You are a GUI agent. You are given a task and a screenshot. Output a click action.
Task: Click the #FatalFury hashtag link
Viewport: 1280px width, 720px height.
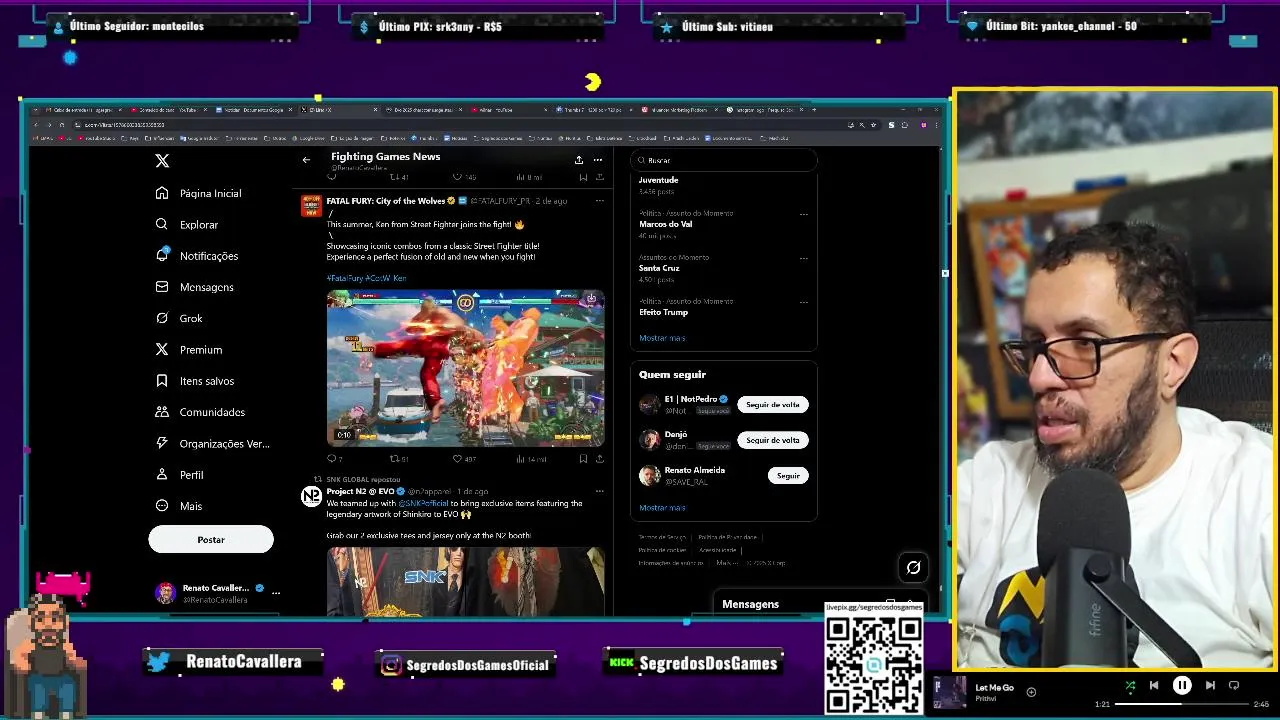[344, 278]
